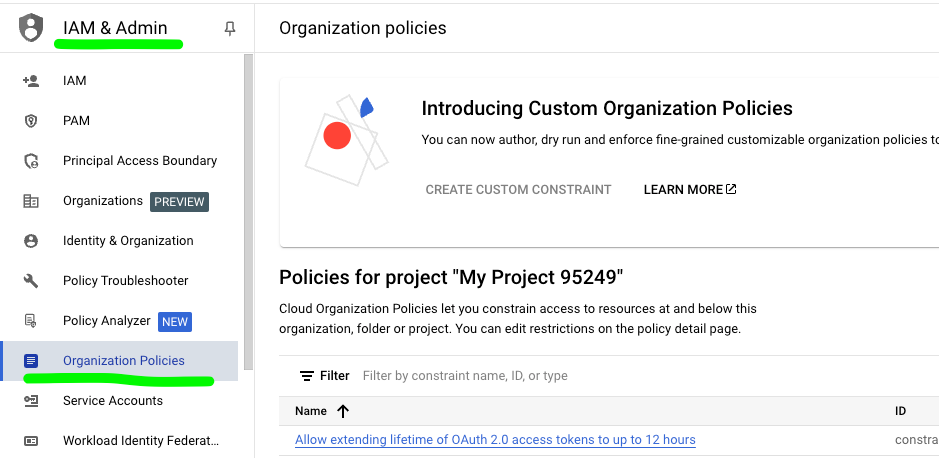Click the Filter label button
This screenshot has height=458, width=939.
325,376
